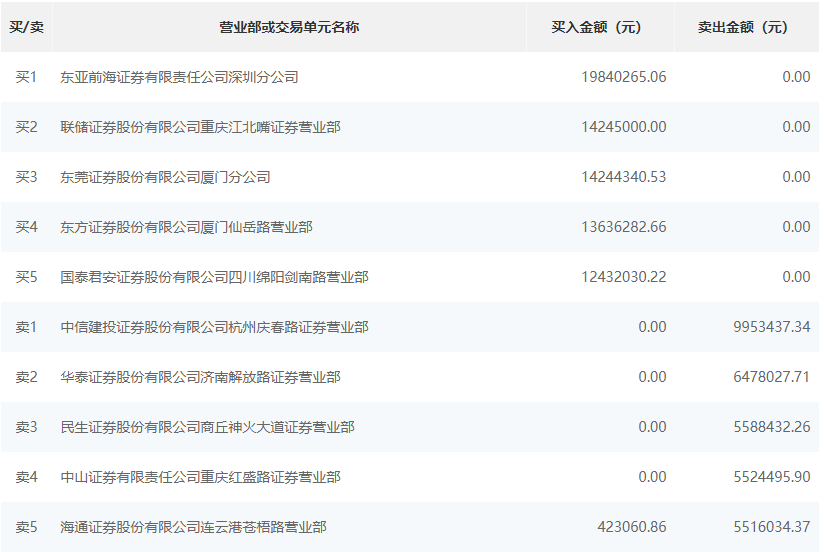Select buy amount 19840265.06

624,77
